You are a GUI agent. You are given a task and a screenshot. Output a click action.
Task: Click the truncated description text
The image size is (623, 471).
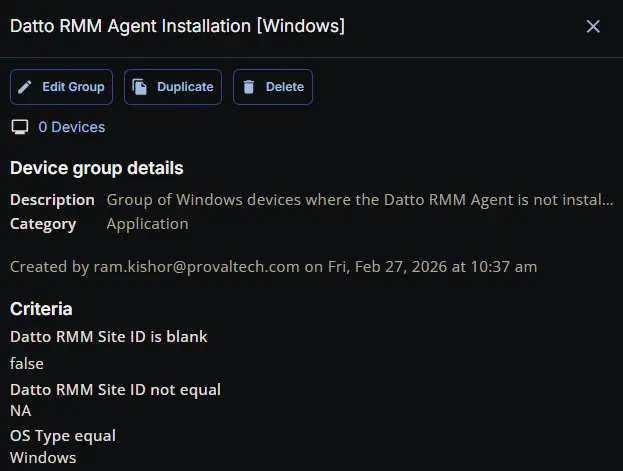coord(359,200)
